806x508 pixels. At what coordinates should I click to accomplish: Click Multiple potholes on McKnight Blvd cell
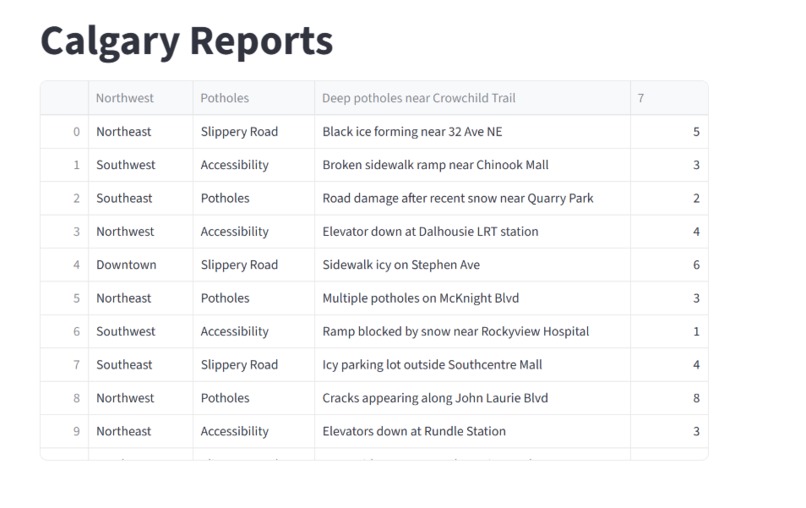pyautogui.click(x=472, y=298)
